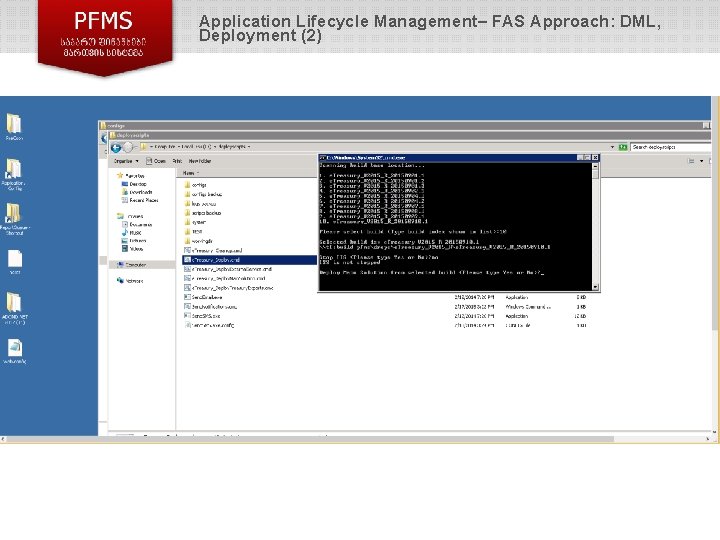Click inside the black cmd console area

coord(456,226)
